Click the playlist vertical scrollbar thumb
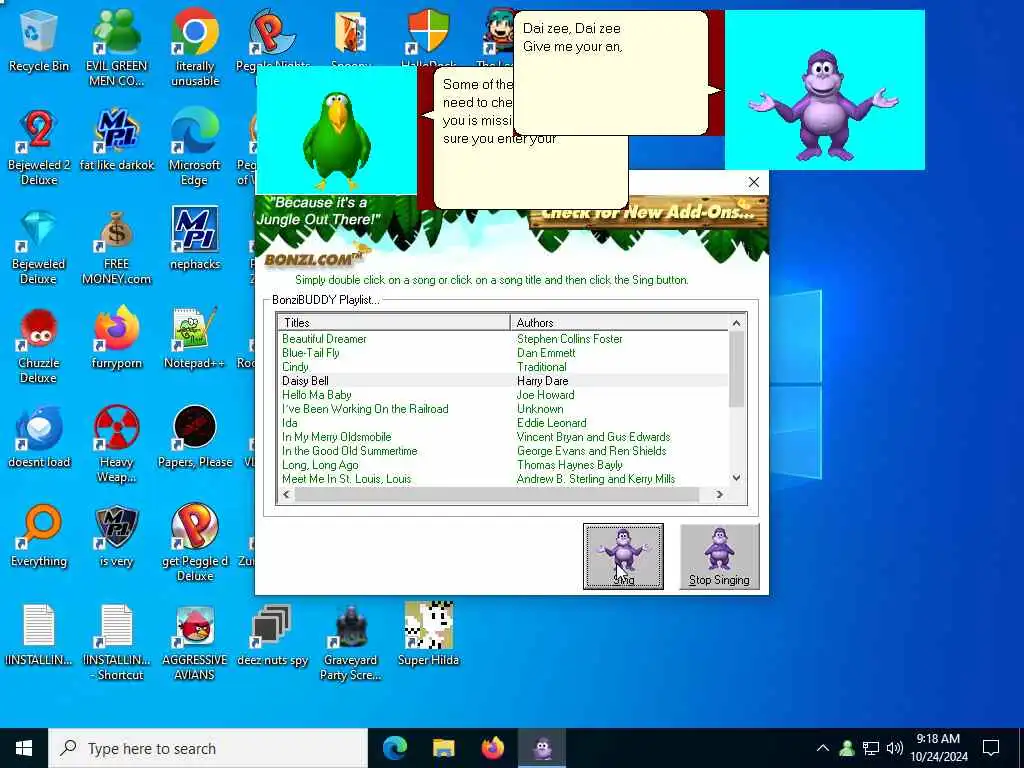 (x=737, y=369)
